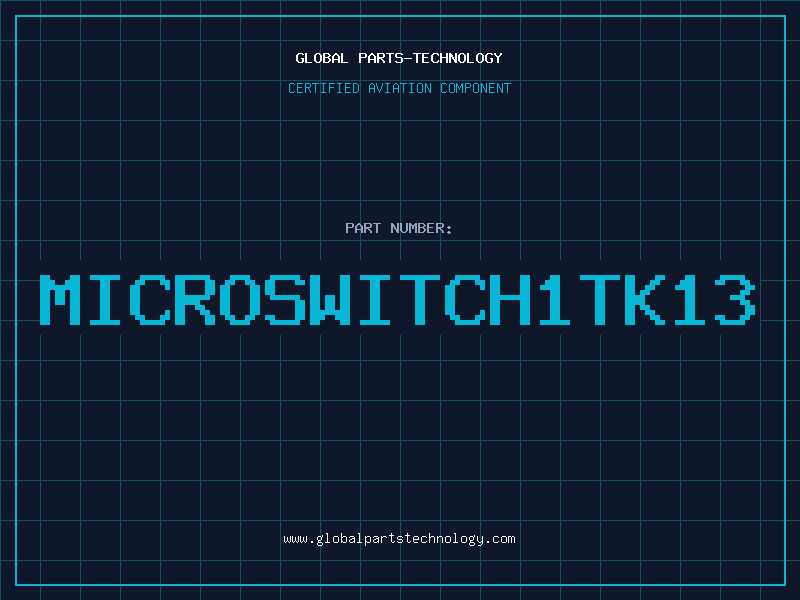800x600 pixels.
Task: Click the PART NUMBER: label
Action: click(399, 228)
